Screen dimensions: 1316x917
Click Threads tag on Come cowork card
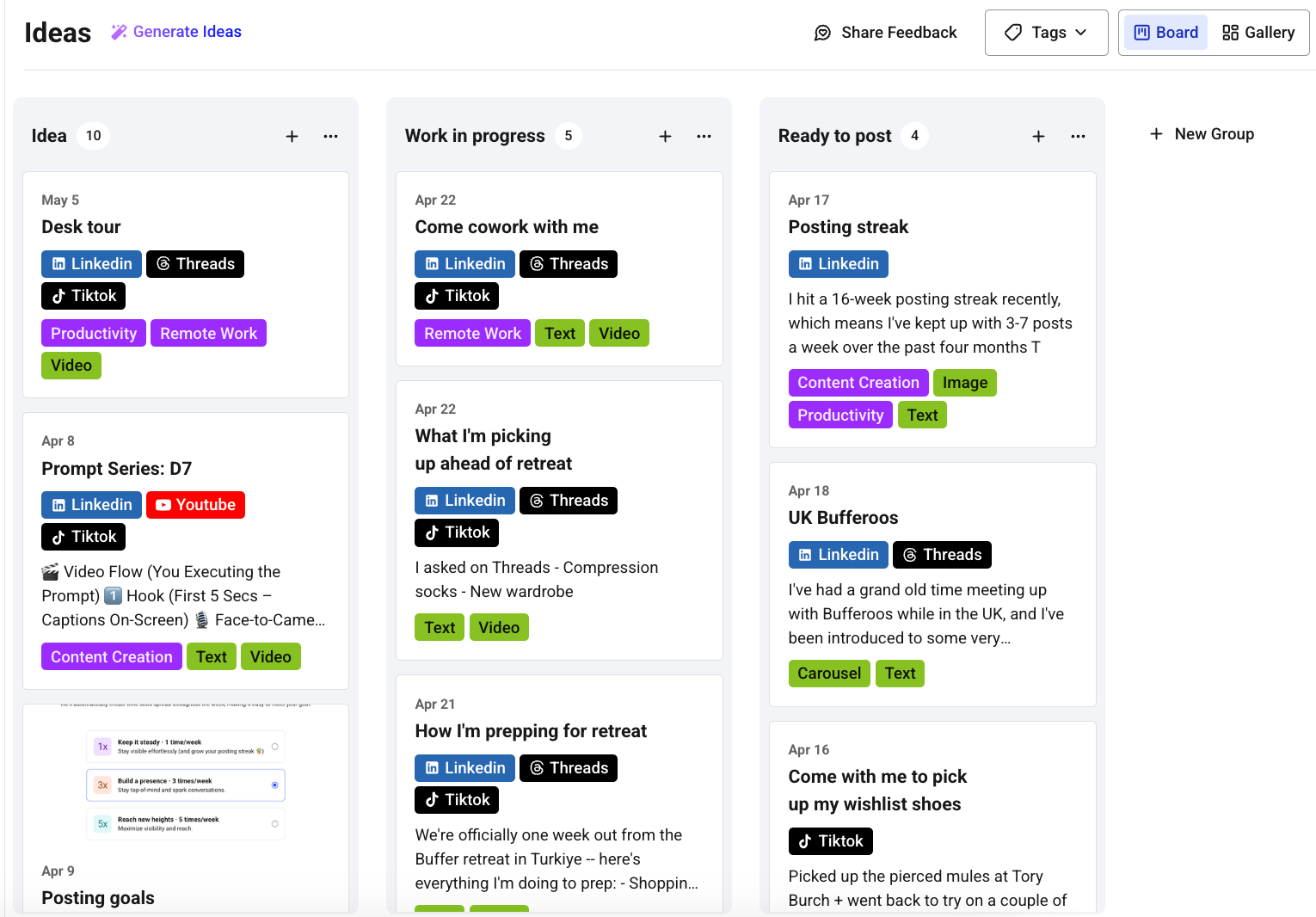point(569,264)
